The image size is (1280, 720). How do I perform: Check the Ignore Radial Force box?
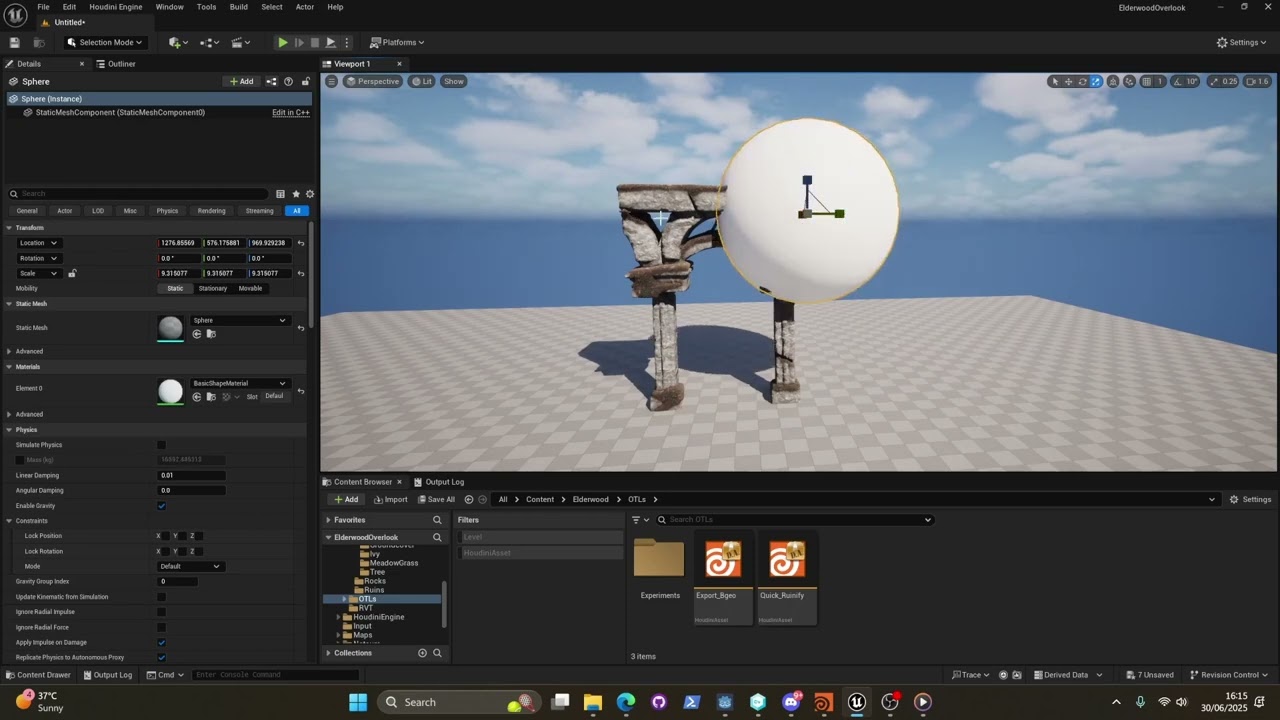(x=162, y=627)
